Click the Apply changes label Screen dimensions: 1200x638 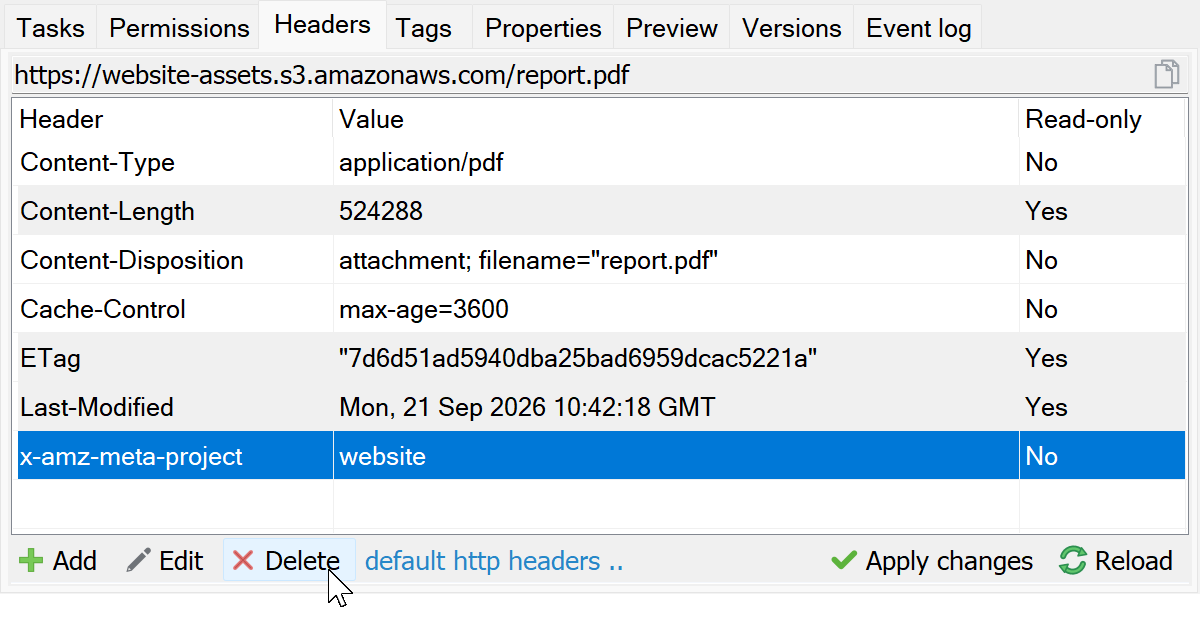pyautogui.click(x=949, y=562)
